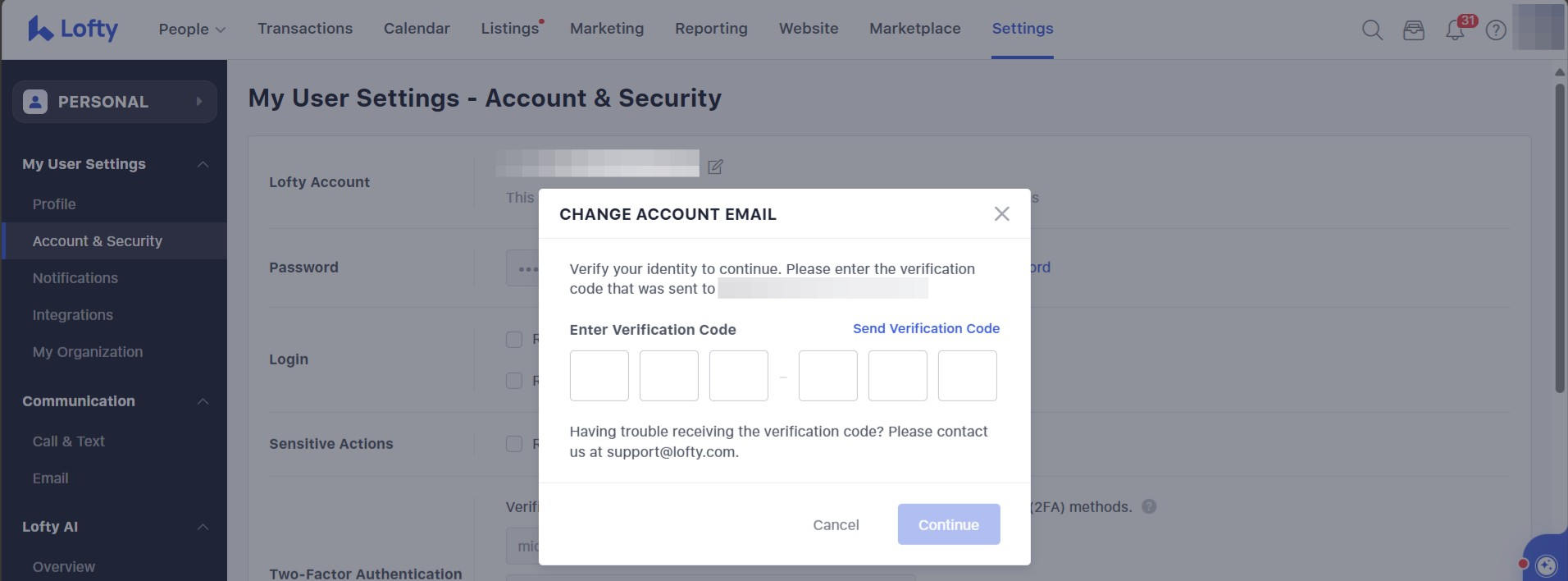Click the first verification code box
This screenshot has height=581, width=1568.
tap(599, 376)
